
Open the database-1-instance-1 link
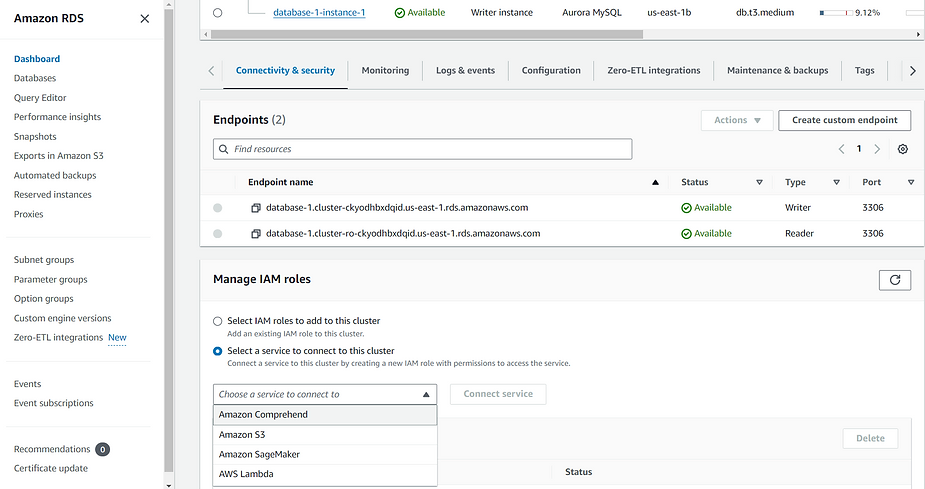pos(319,12)
